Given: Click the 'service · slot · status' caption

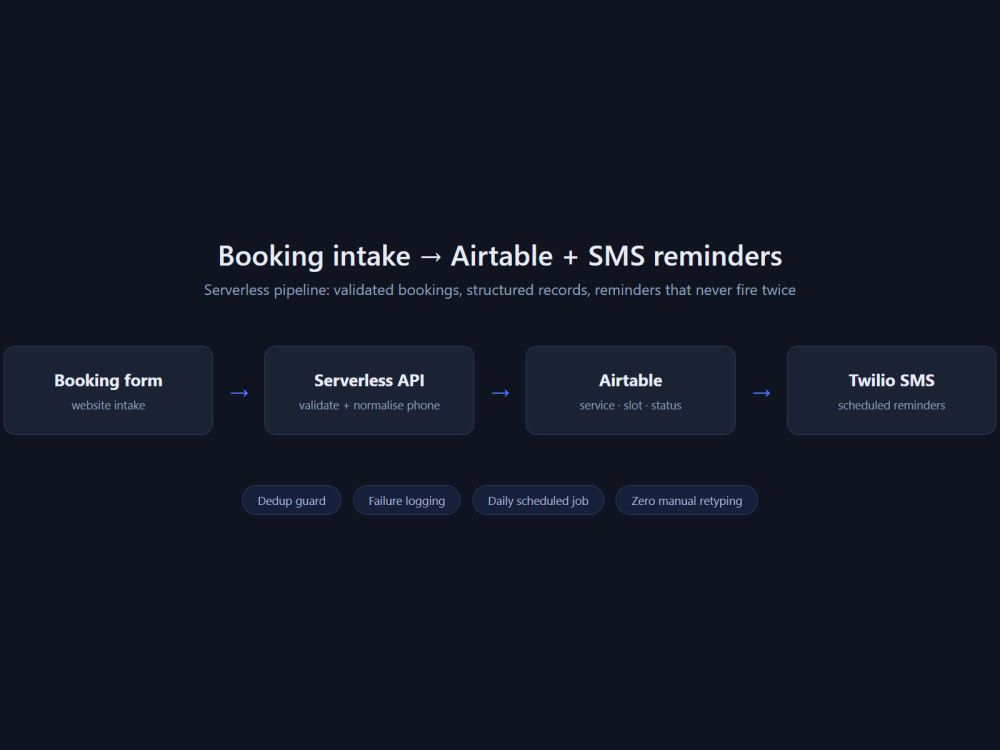Looking at the screenshot, I should click(x=630, y=406).
